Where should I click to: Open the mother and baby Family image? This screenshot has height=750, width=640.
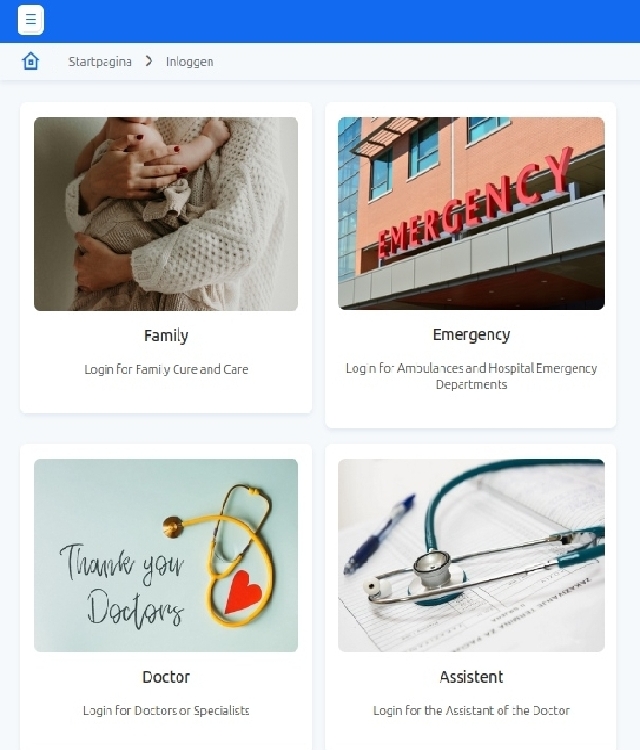(166, 214)
